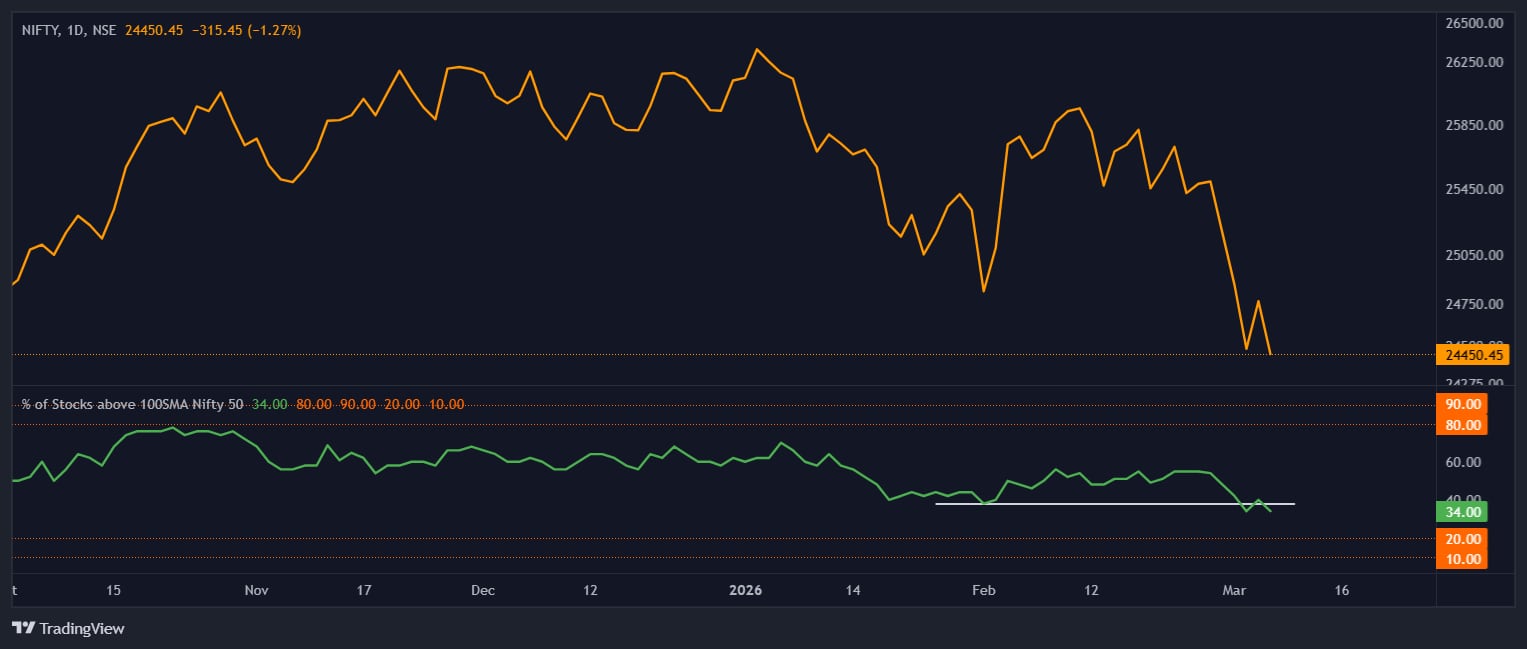Click the 24750.00 price axis label
Image resolution: width=1527 pixels, height=649 pixels.
(1475, 303)
